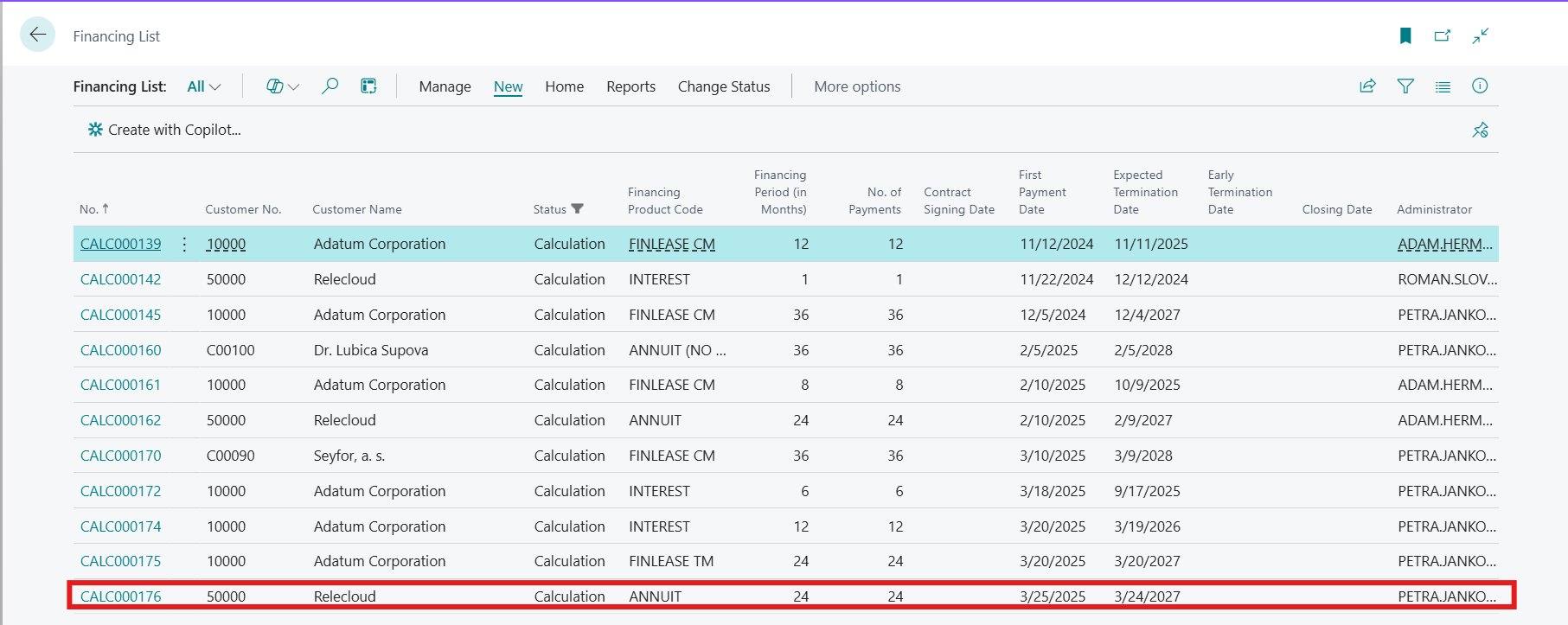Open the Manage menu
Screen dimensions: 1568x625
(445, 86)
